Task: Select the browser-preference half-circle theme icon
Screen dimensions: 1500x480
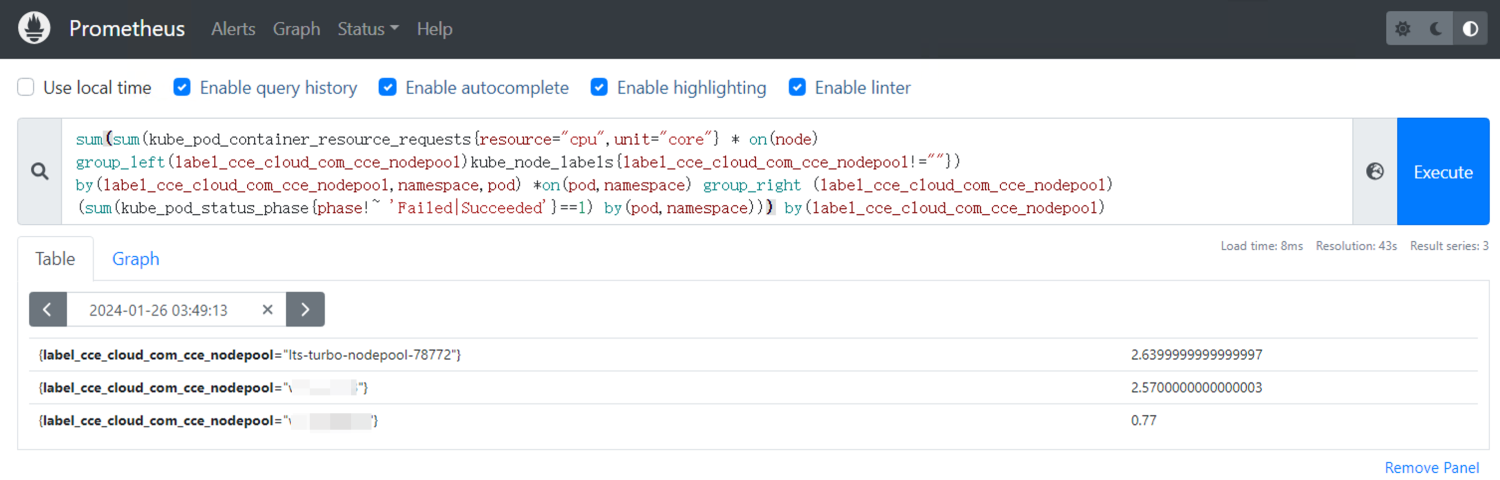Action: point(1470,29)
